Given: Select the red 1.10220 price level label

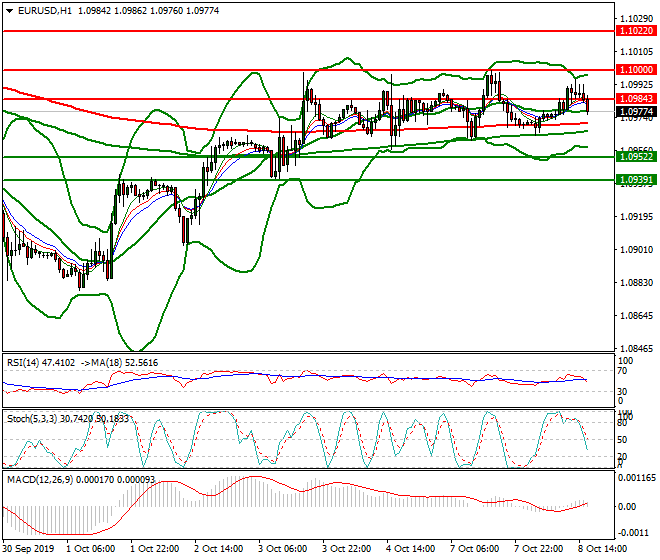Looking at the screenshot, I should tap(636, 31).
